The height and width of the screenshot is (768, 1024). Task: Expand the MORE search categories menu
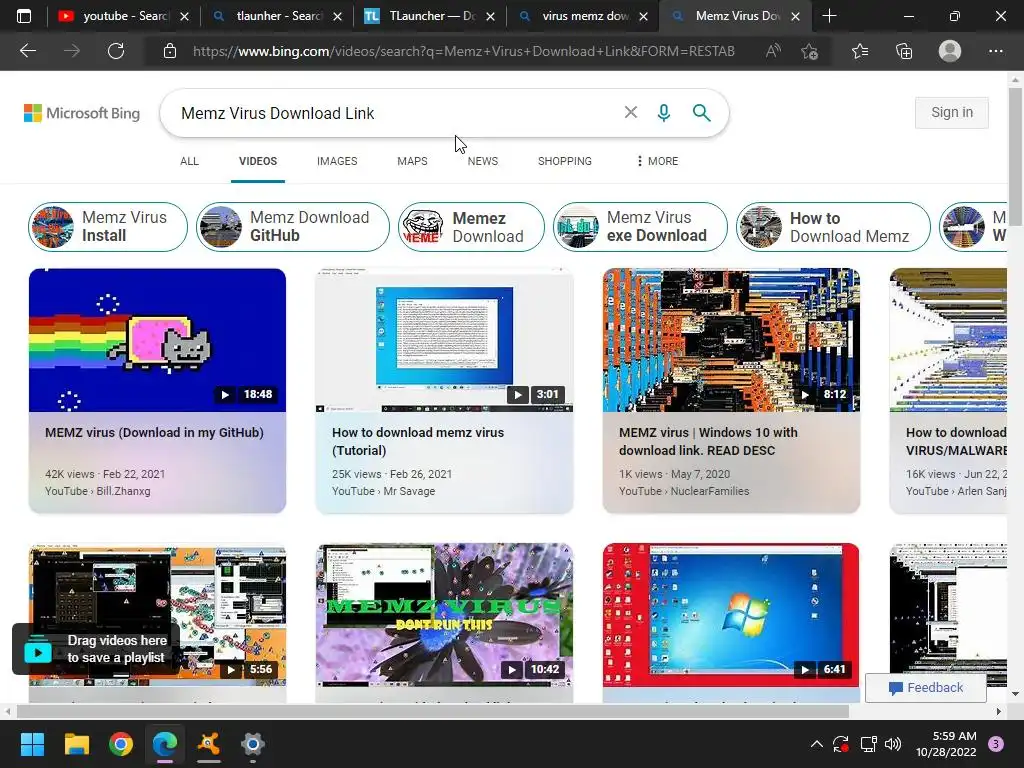(x=657, y=161)
